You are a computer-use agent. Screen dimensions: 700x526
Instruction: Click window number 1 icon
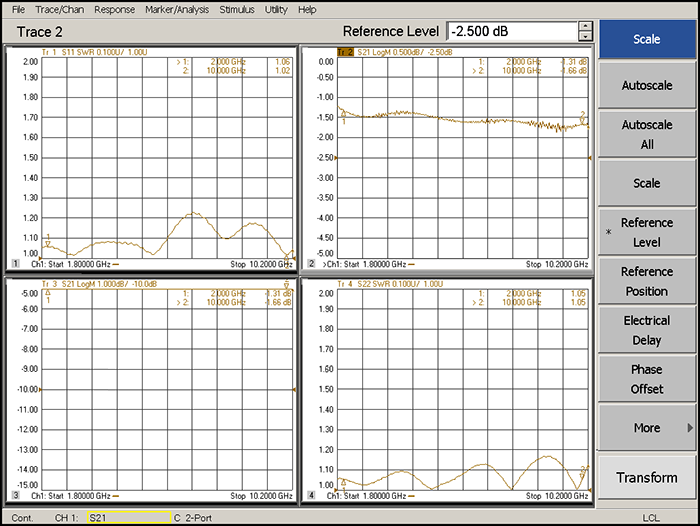pyautogui.click(x=15, y=263)
